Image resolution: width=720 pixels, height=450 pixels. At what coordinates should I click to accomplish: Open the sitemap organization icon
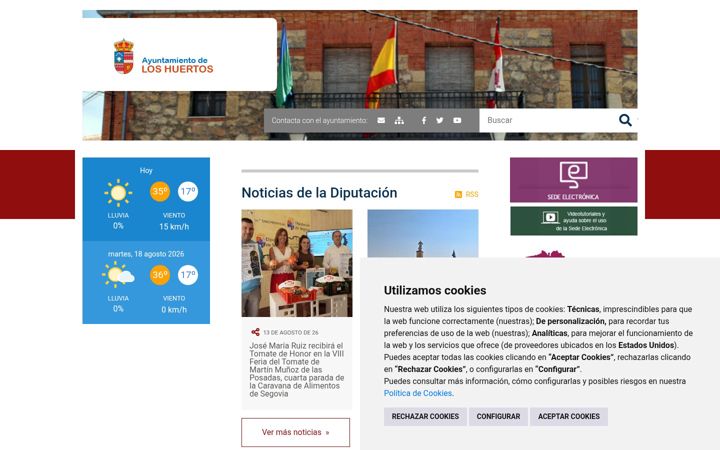pyautogui.click(x=399, y=120)
